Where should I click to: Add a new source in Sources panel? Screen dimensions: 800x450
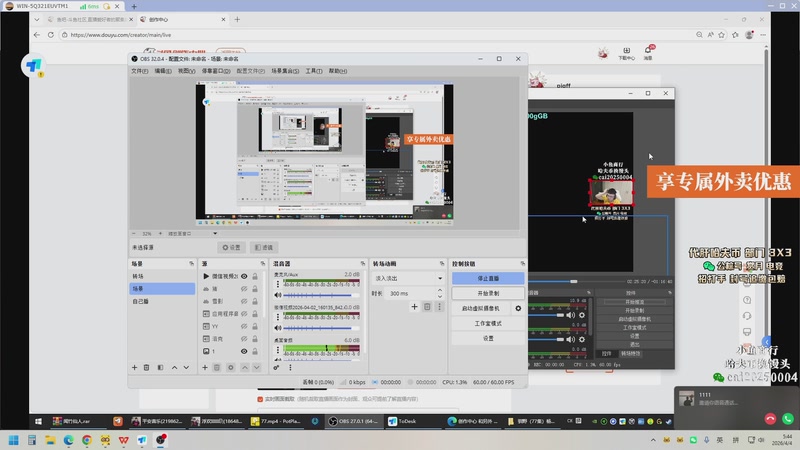tap(205, 368)
